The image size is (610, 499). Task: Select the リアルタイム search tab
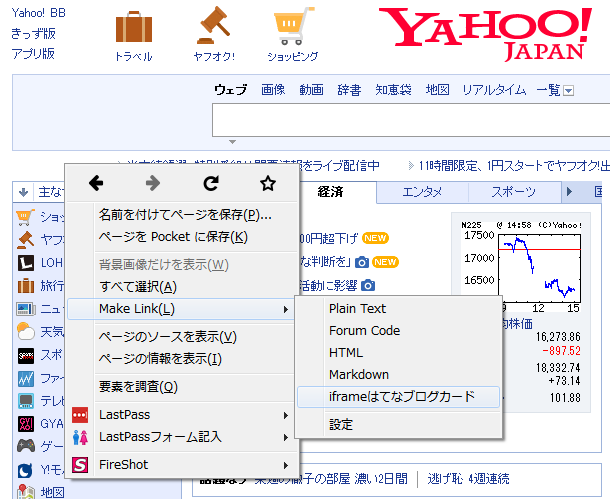click(494, 90)
